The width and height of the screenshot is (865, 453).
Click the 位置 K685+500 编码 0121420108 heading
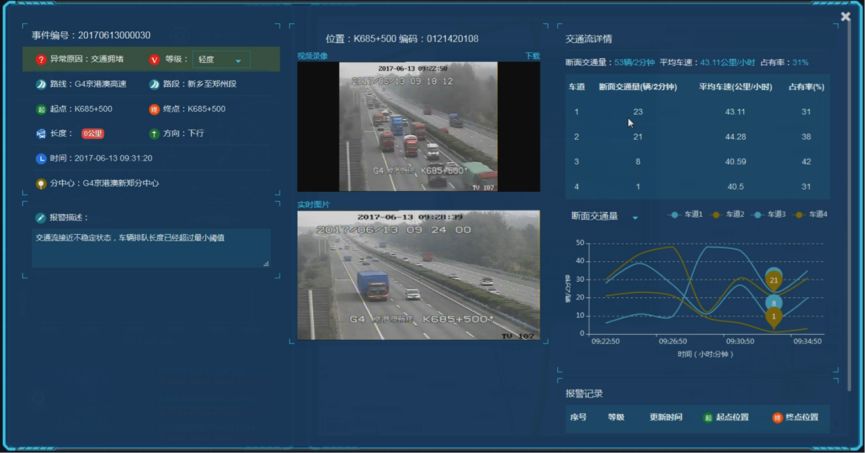pos(402,39)
